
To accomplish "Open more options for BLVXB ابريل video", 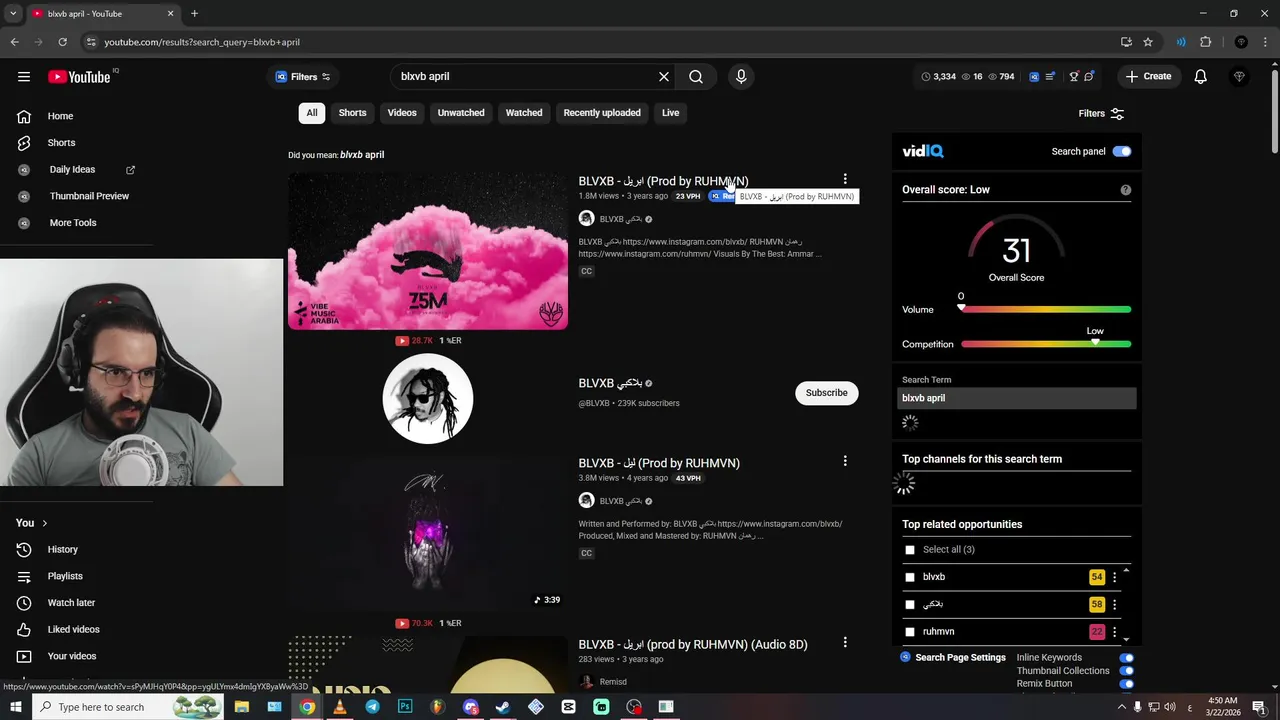I will click(x=845, y=180).
